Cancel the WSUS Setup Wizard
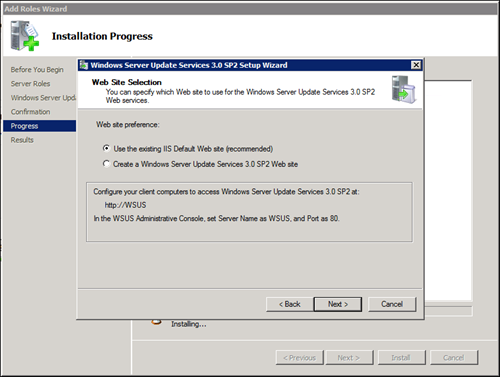Image resolution: width=500 pixels, height=377 pixels. click(x=392, y=304)
